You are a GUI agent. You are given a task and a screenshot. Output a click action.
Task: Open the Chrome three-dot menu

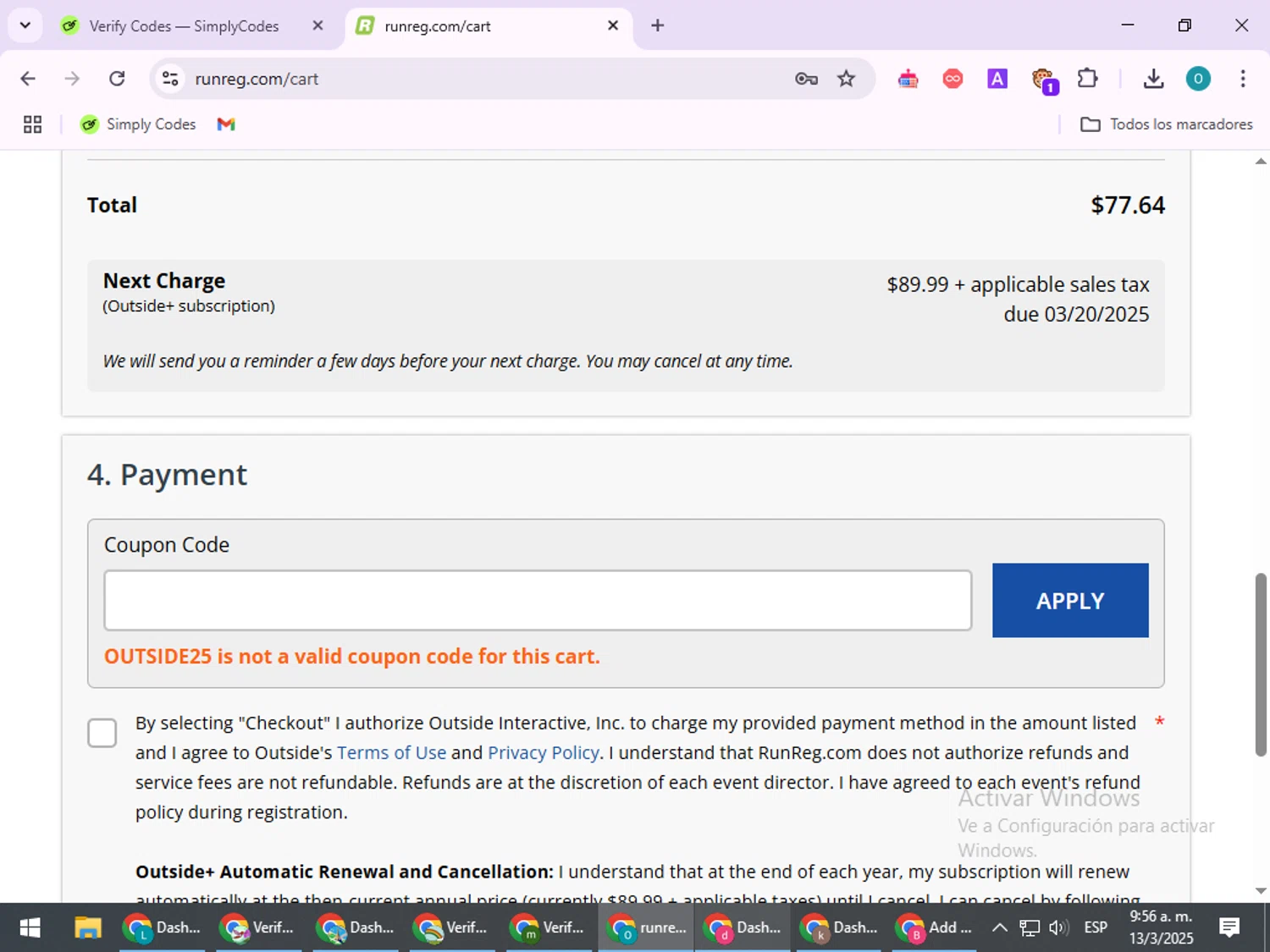[1242, 79]
